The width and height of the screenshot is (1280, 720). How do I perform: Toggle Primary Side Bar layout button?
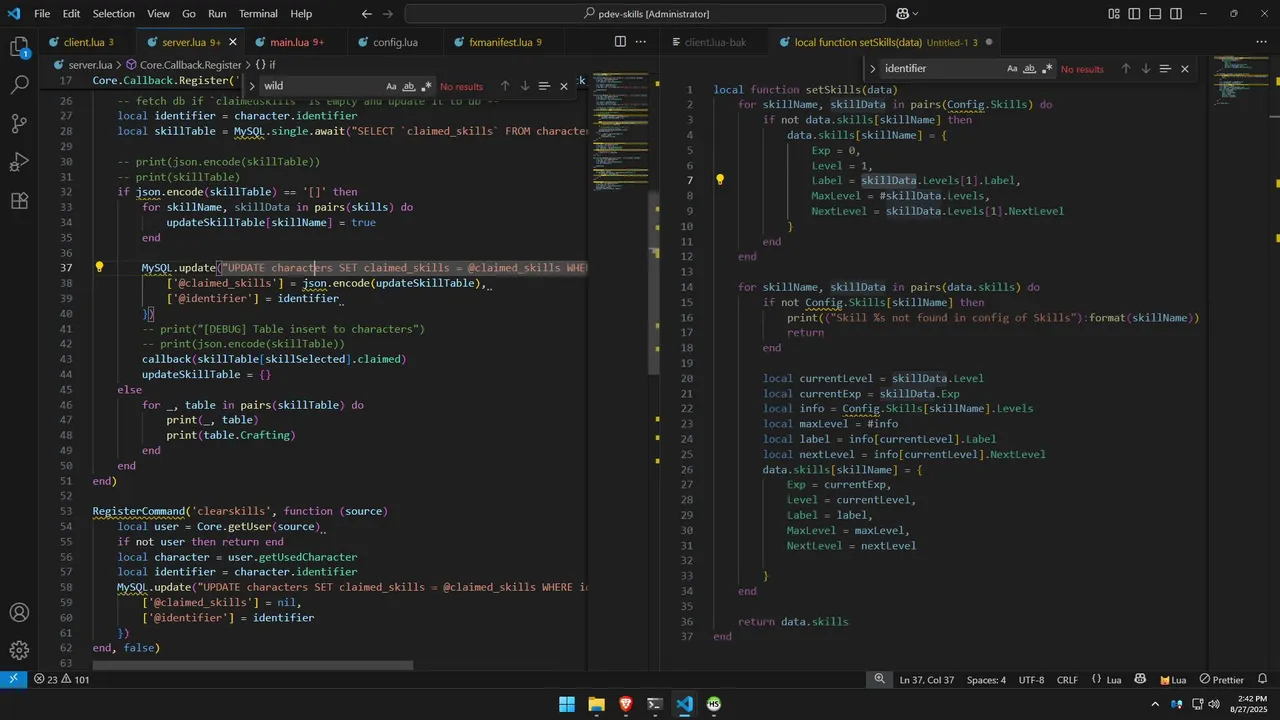(x=1135, y=14)
